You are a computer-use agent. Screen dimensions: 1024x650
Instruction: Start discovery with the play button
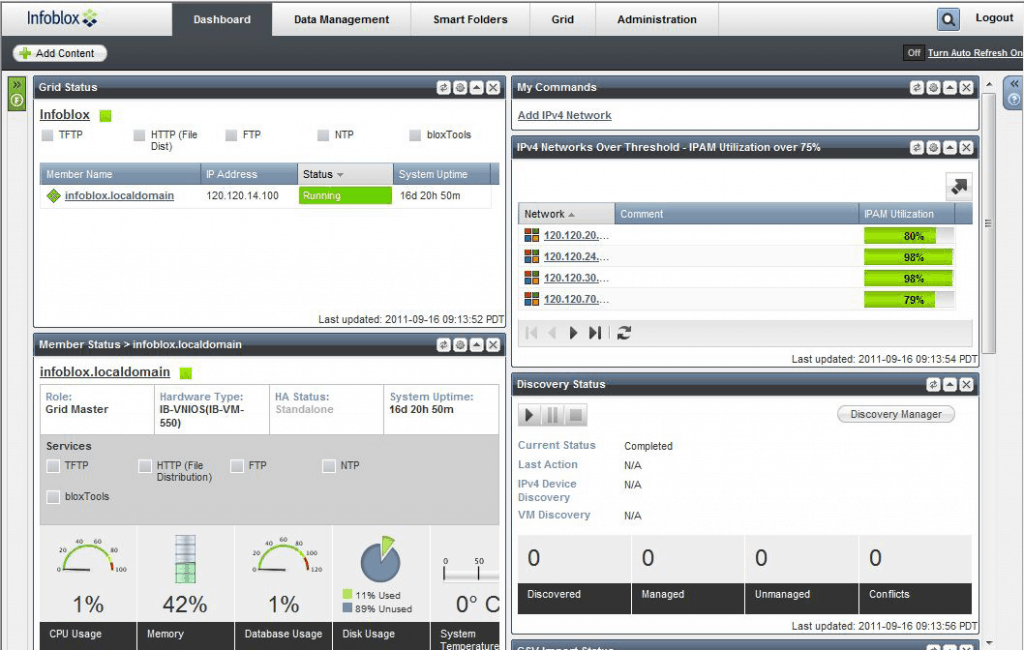click(x=530, y=415)
